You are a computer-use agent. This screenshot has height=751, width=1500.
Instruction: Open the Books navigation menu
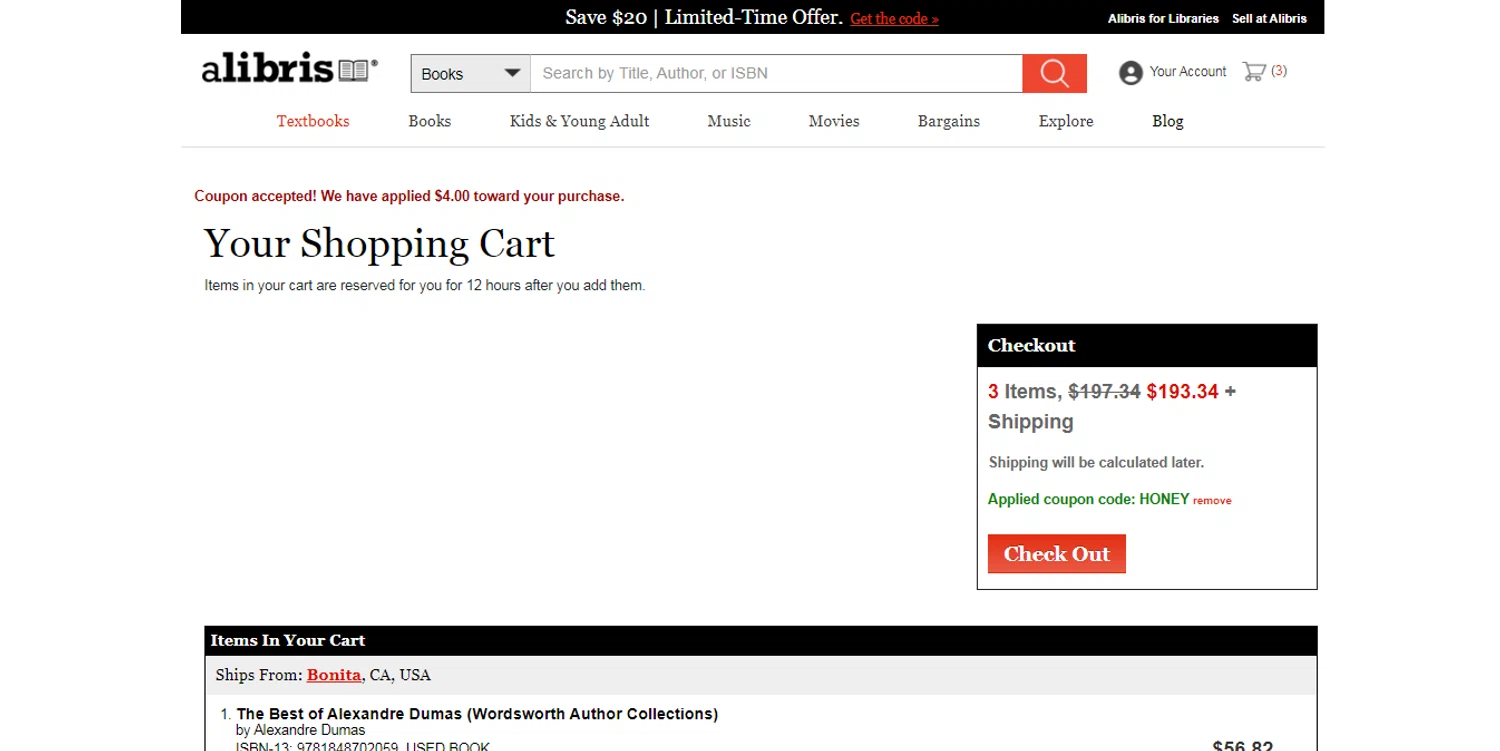tap(429, 121)
